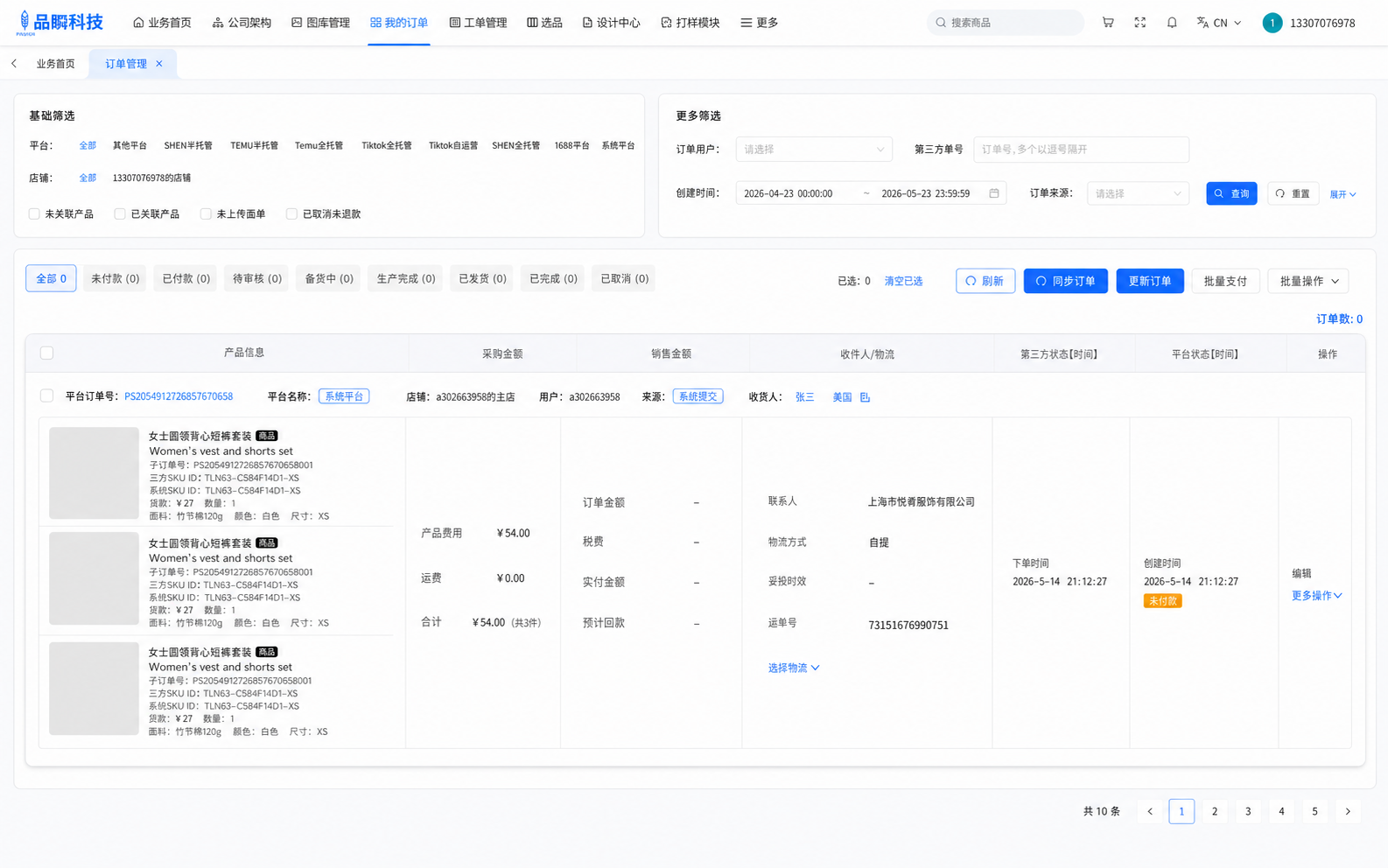Select the 未付款 (0) status tab

click(115, 278)
